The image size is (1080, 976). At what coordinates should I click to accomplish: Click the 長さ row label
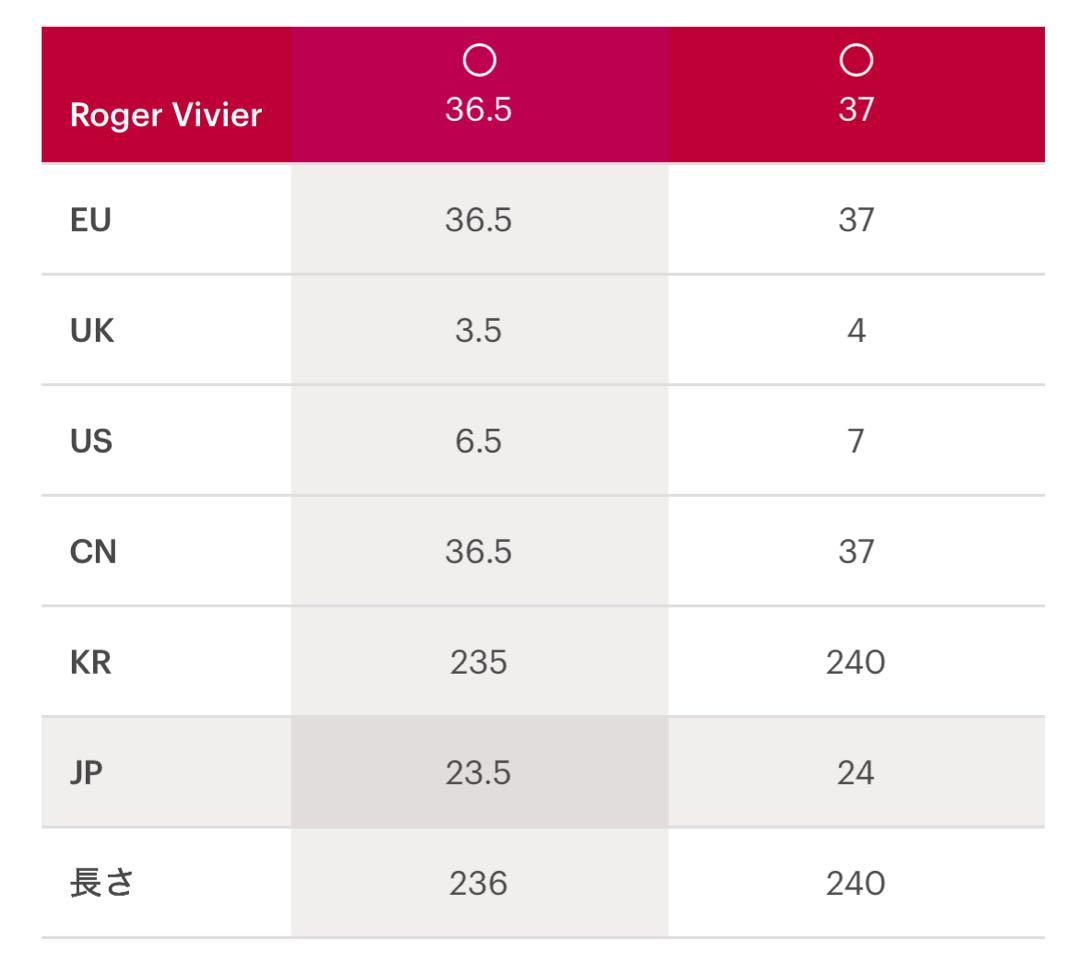point(101,883)
